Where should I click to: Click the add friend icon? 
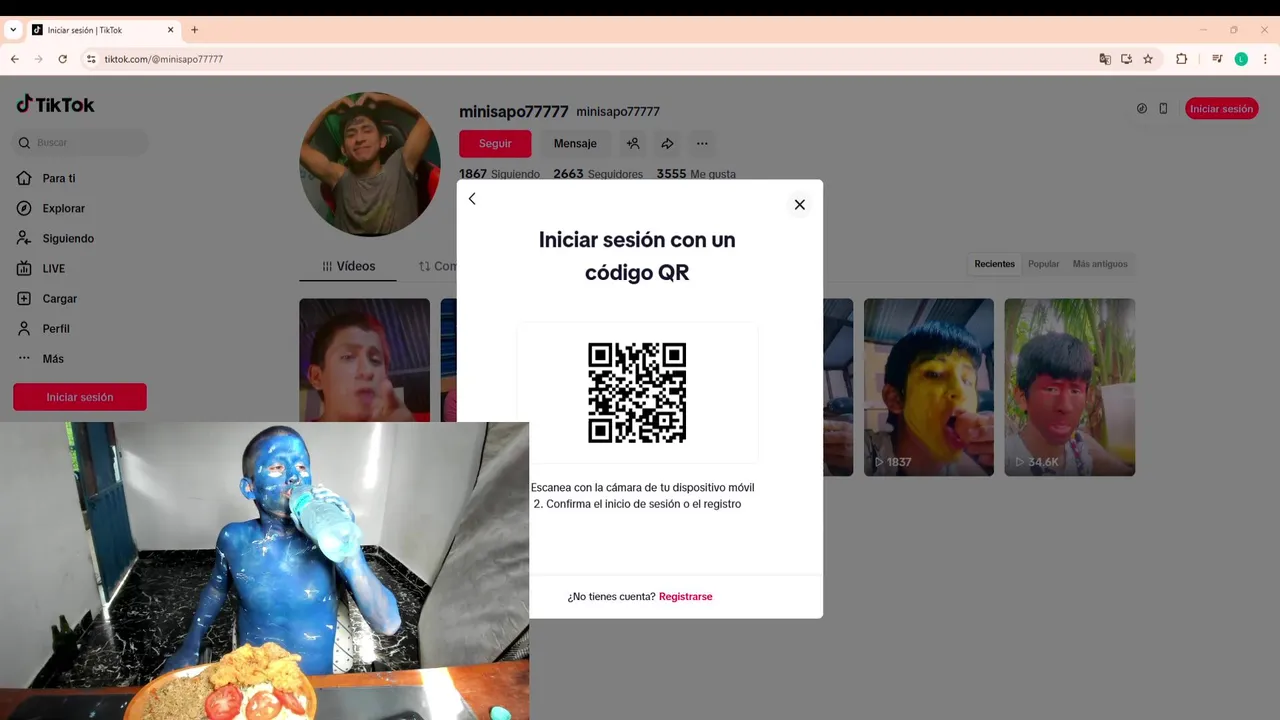tap(633, 144)
